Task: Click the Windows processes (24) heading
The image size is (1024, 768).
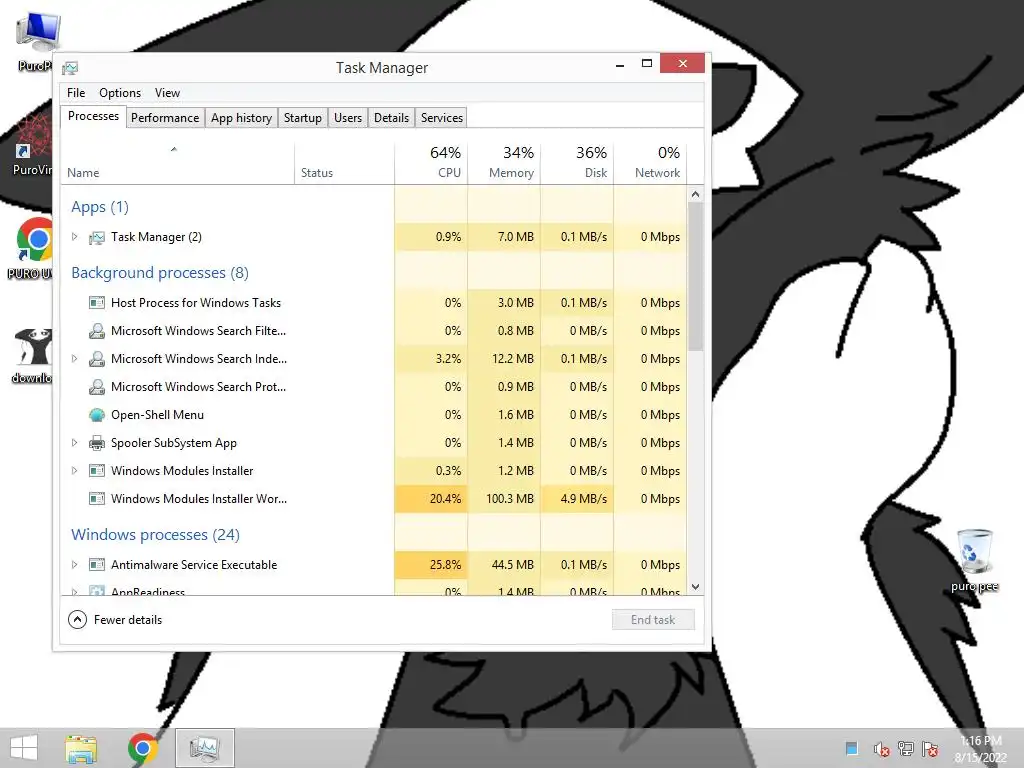Action: (x=155, y=535)
